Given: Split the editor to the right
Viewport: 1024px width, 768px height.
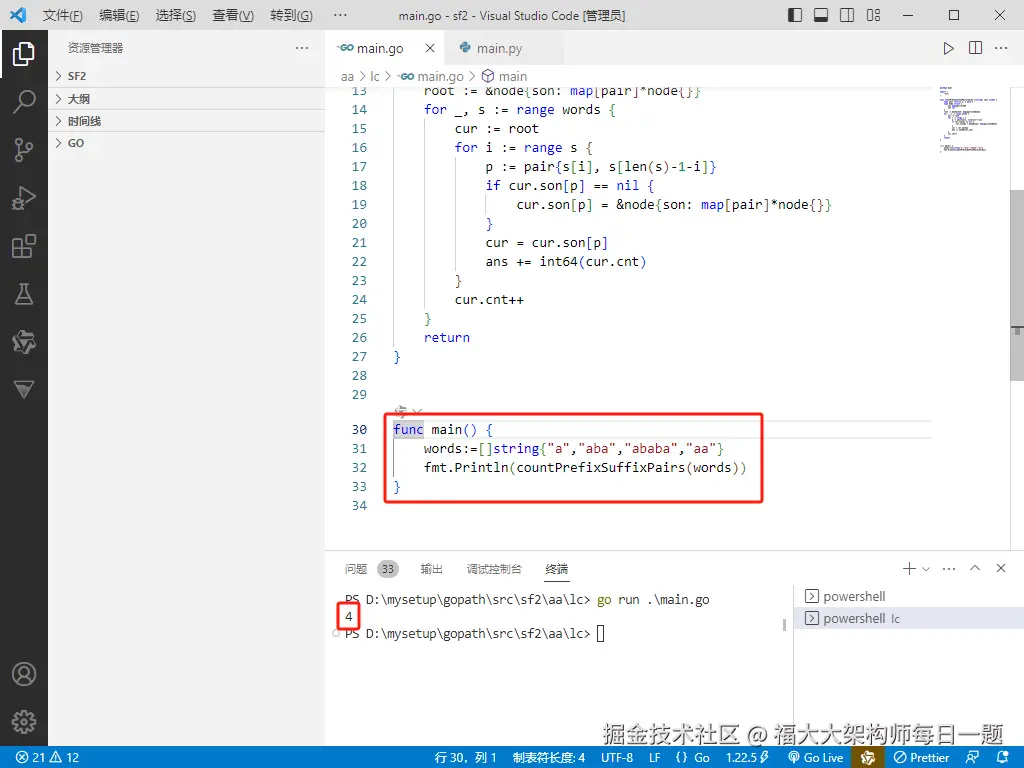Looking at the screenshot, I should coord(975,48).
